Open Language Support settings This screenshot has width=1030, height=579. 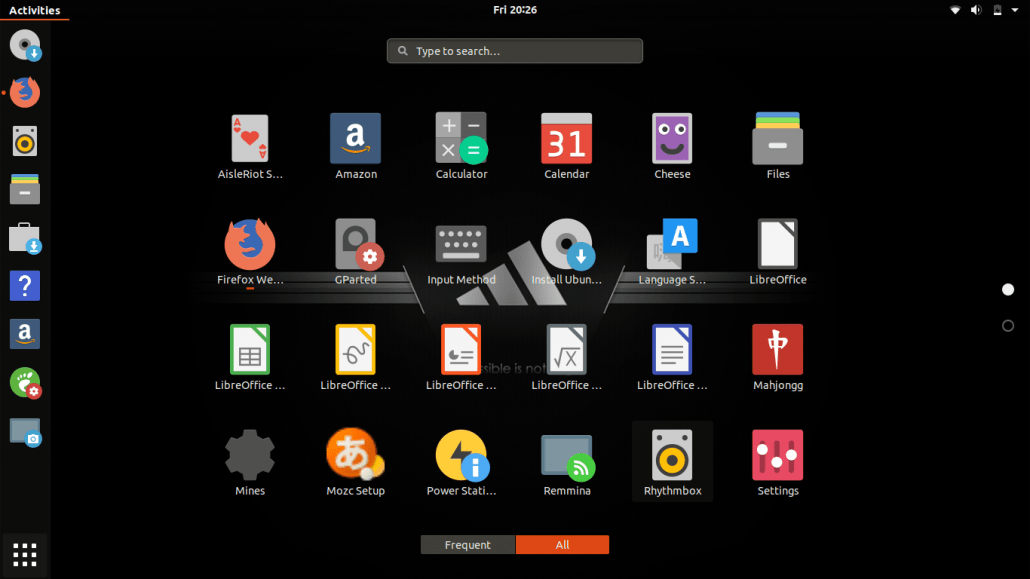672,244
